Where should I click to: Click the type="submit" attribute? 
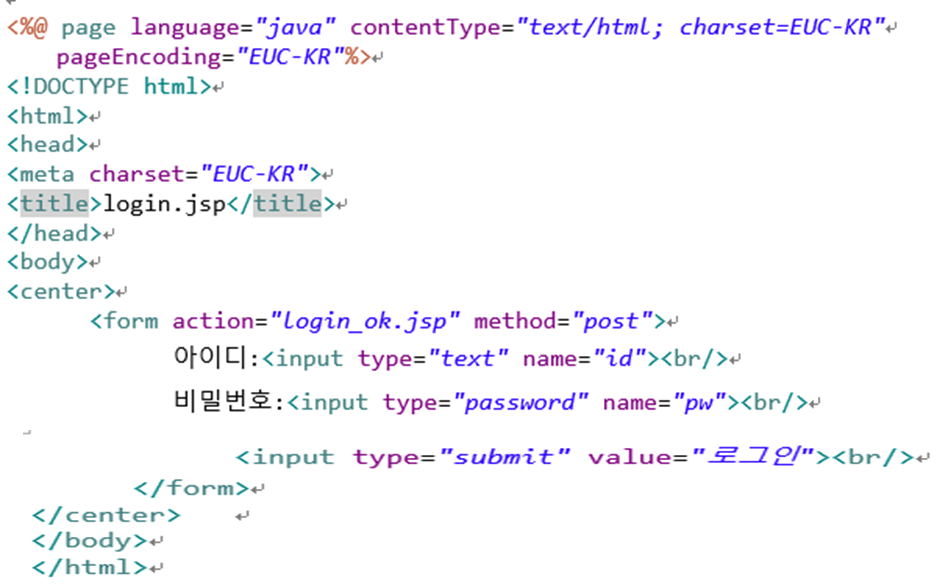[x=461, y=457]
